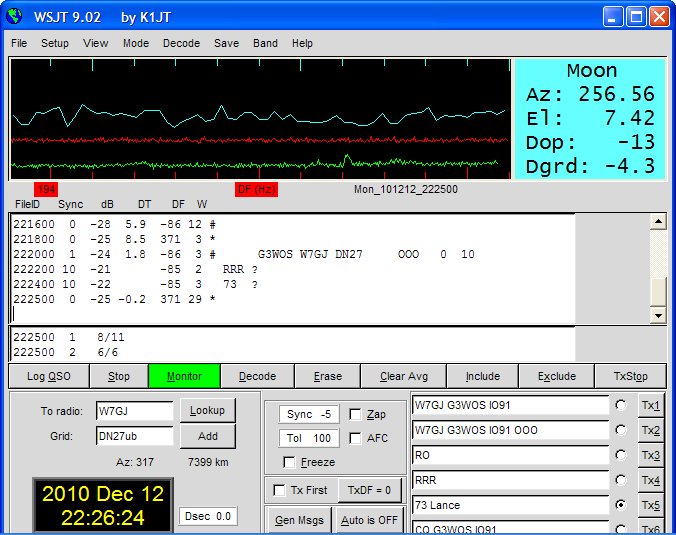
Task: Open the Mode menu
Action: pos(136,43)
